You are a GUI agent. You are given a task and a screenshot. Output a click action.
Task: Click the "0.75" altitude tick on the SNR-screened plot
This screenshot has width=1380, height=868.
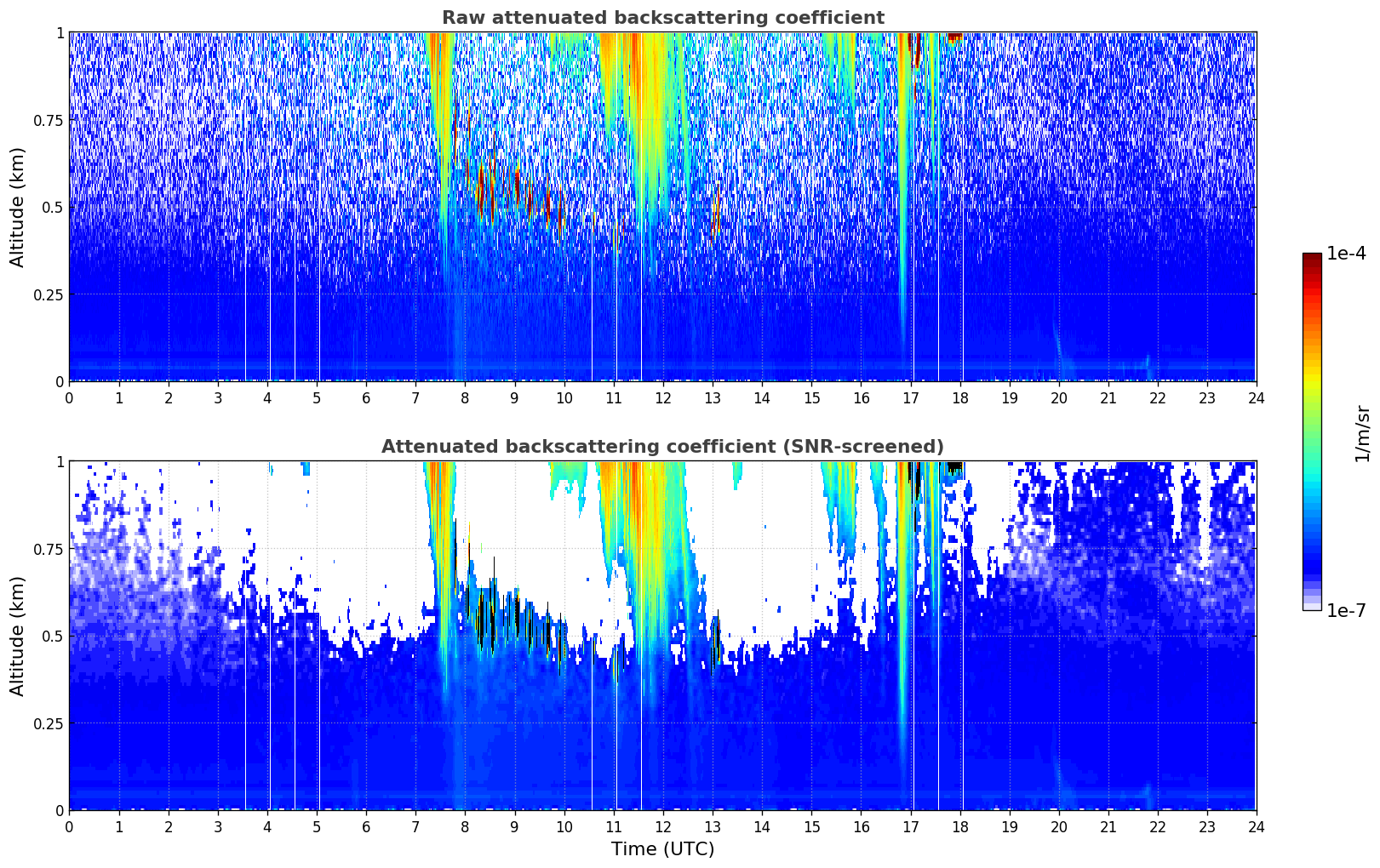tap(48, 549)
